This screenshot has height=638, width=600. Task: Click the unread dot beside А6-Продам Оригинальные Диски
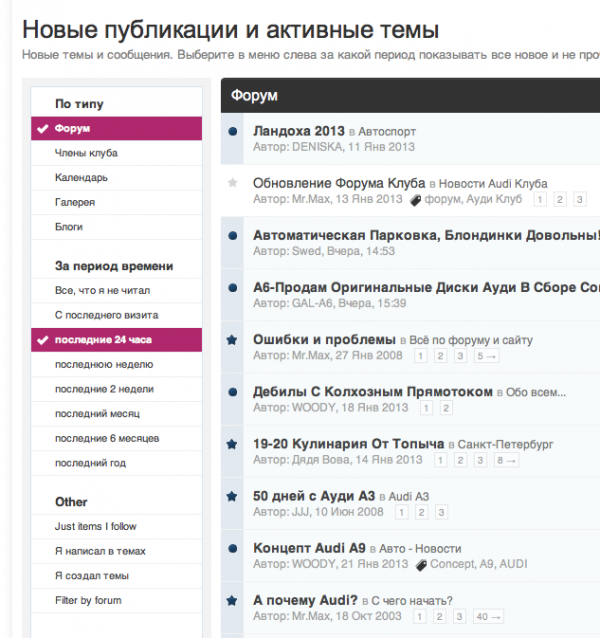[233, 288]
